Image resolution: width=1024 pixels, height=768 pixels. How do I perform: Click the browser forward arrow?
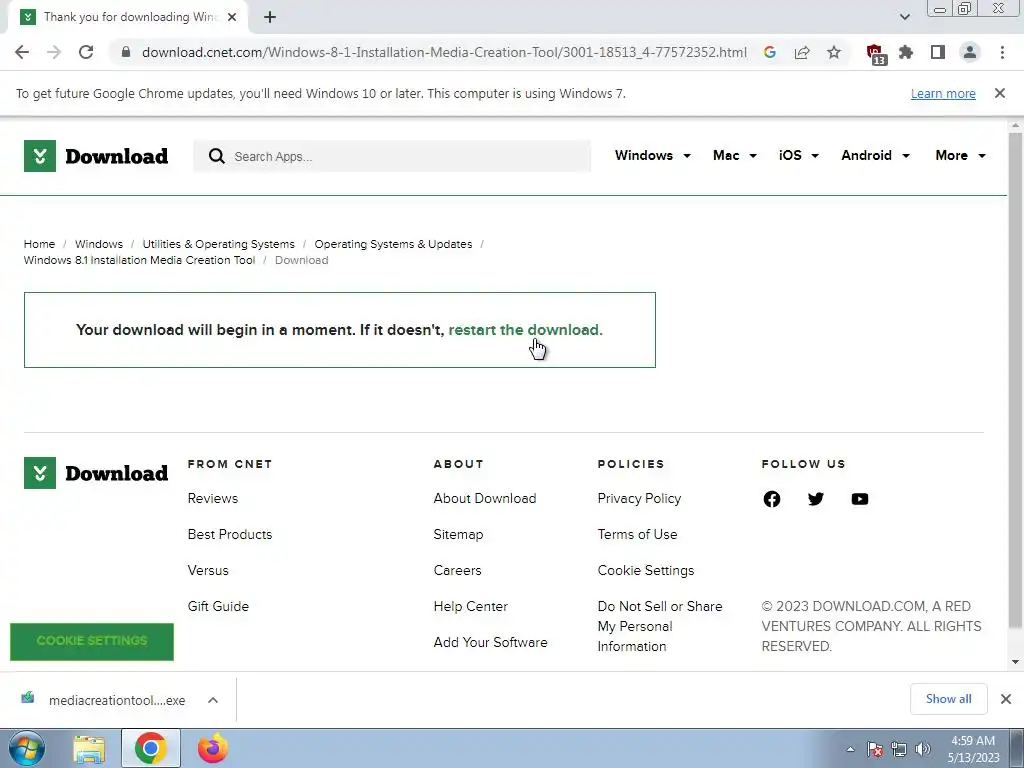[54, 52]
